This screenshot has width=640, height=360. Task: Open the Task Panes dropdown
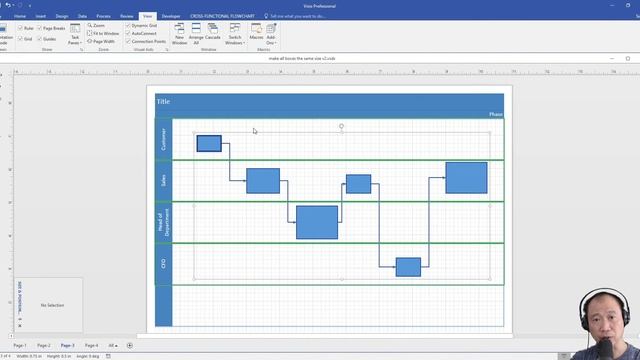coord(75,34)
